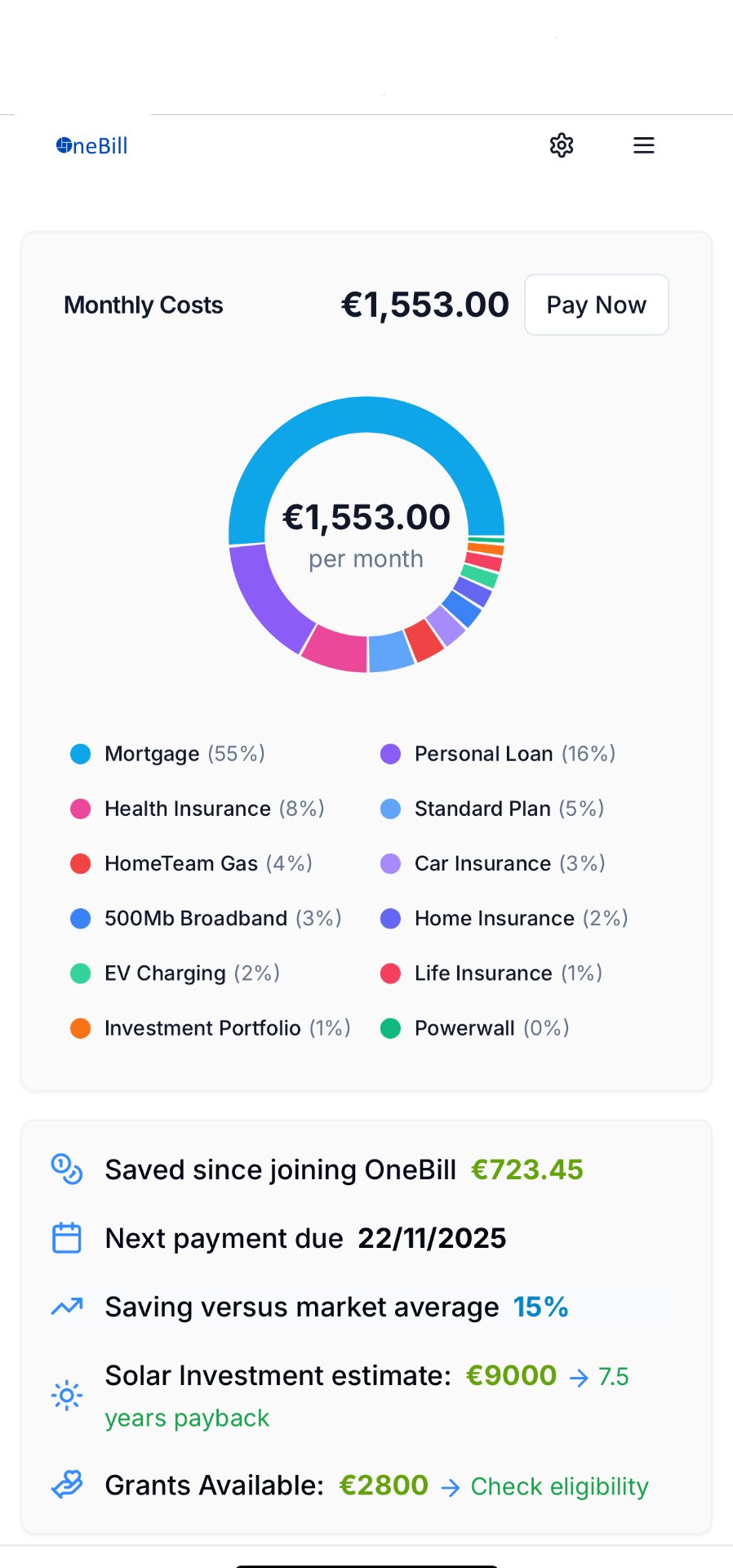
Task: Click the key icon next to Grants Available
Action: point(67,1486)
